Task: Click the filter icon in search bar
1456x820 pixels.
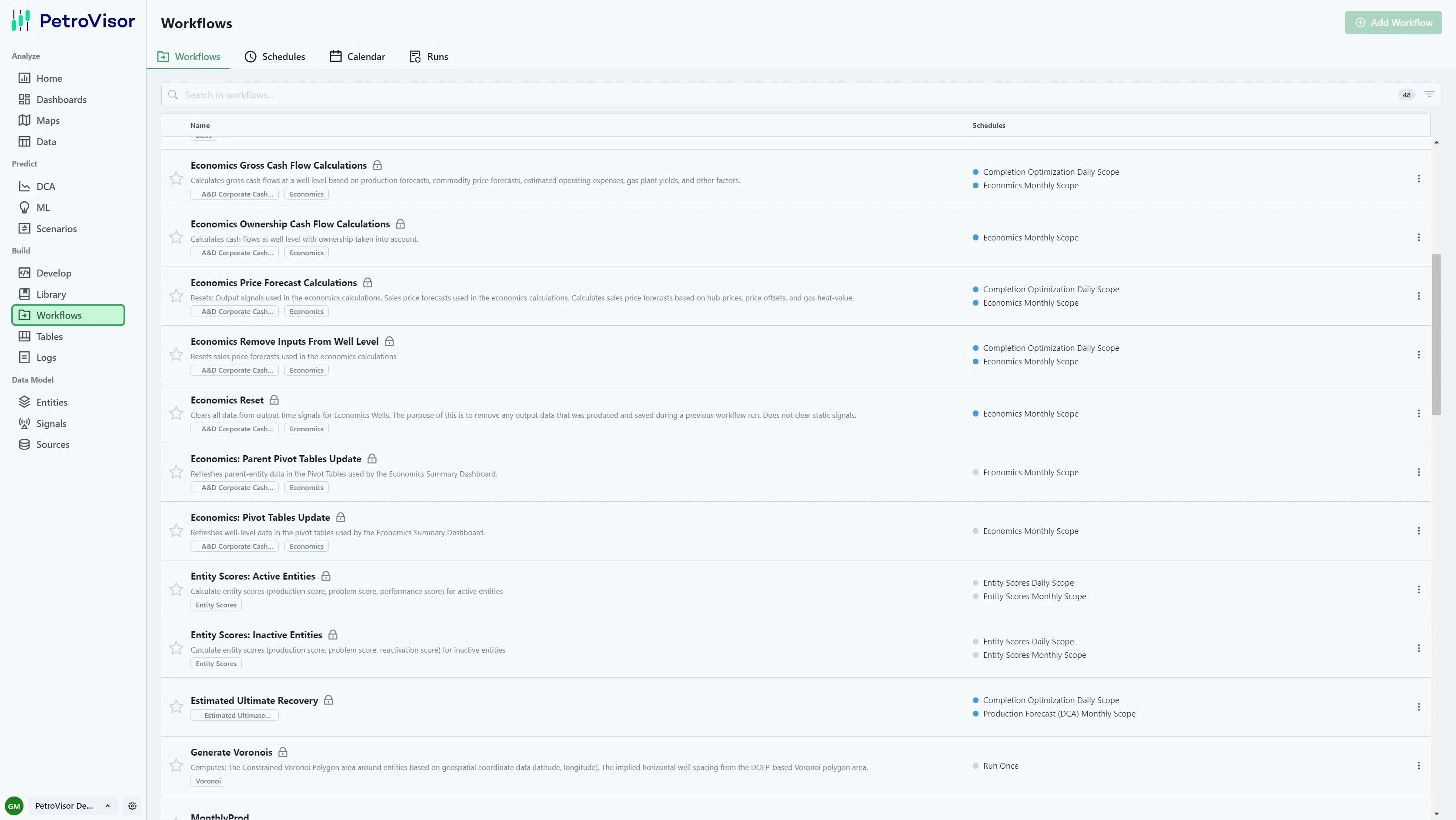Action: click(1429, 94)
